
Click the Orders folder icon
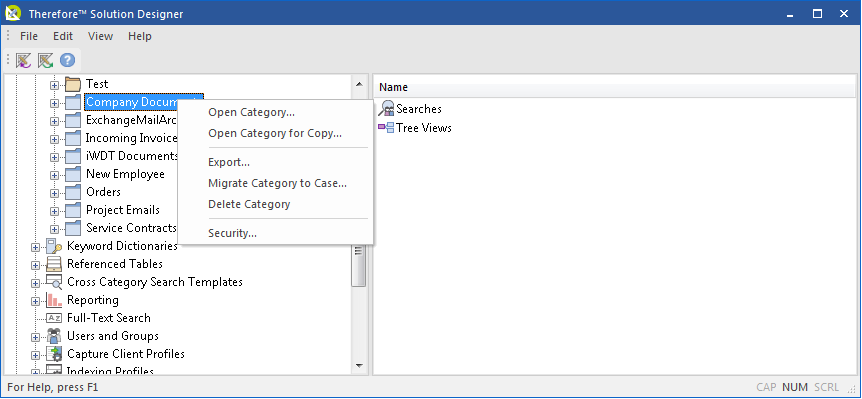73,192
